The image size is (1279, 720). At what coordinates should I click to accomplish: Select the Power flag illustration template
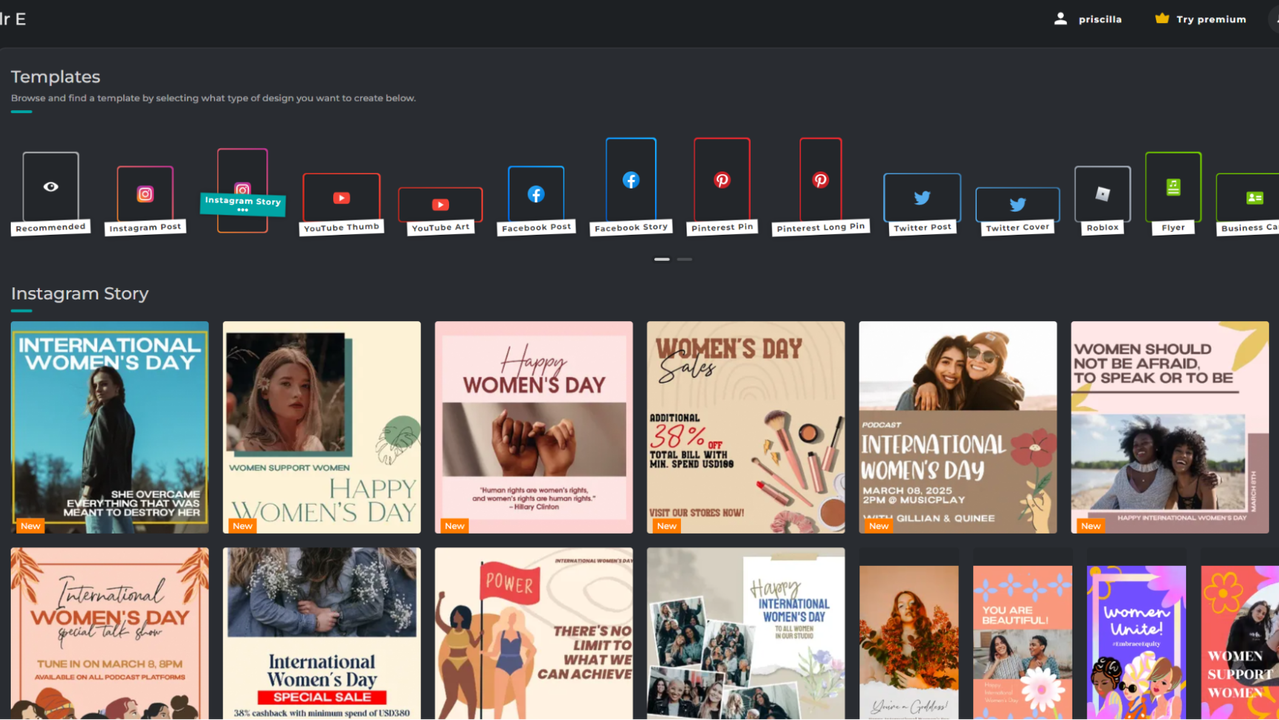coord(533,633)
